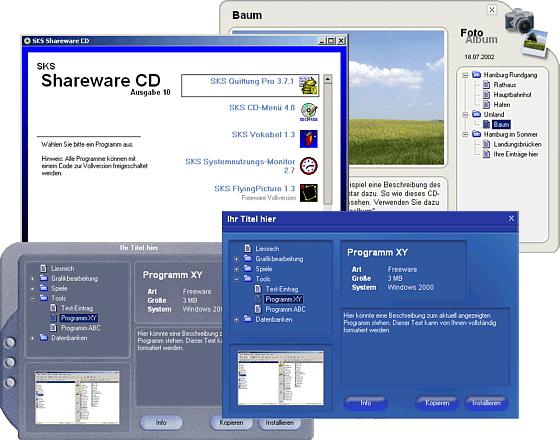Click the Liesmich document icon in the blue window
Image resolution: width=560 pixels, height=440 pixels.
(248, 248)
